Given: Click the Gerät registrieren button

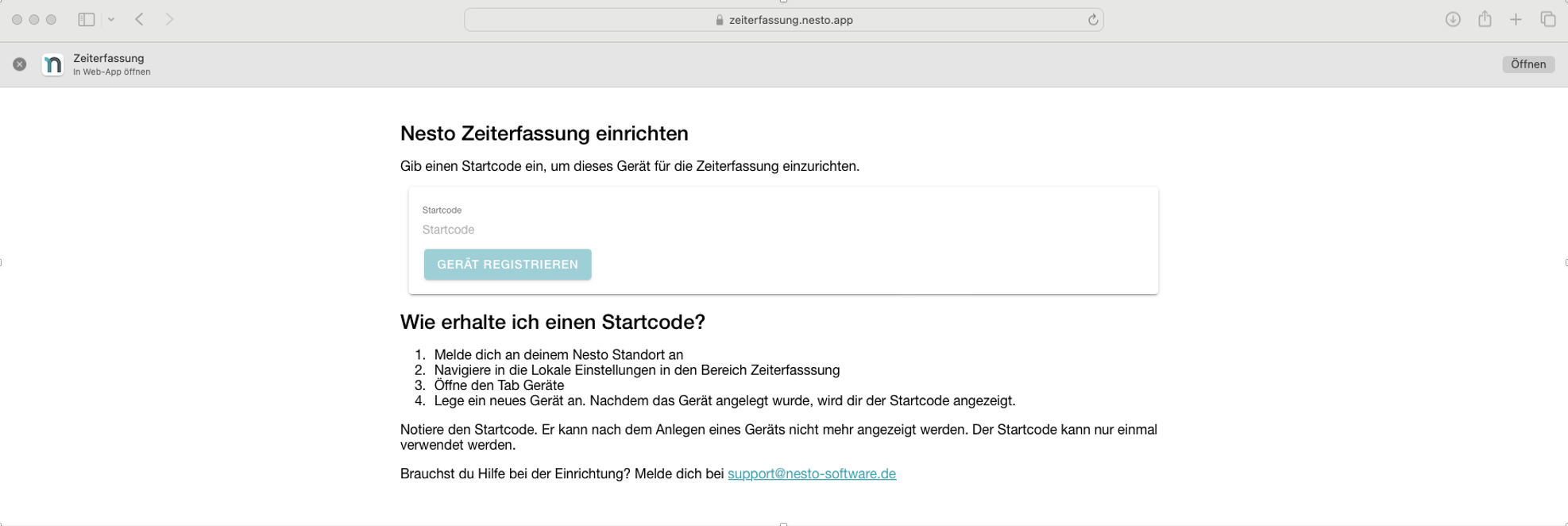Looking at the screenshot, I should pos(508,265).
